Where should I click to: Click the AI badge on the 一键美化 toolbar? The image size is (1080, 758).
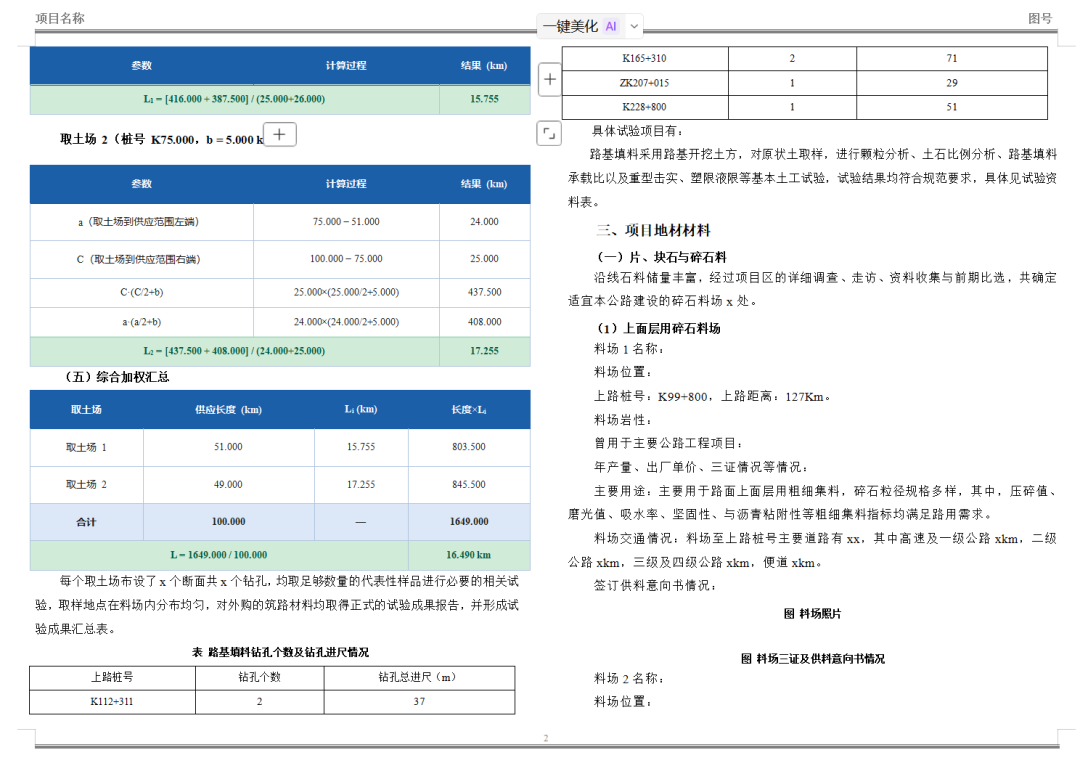pyautogui.click(x=611, y=26)
